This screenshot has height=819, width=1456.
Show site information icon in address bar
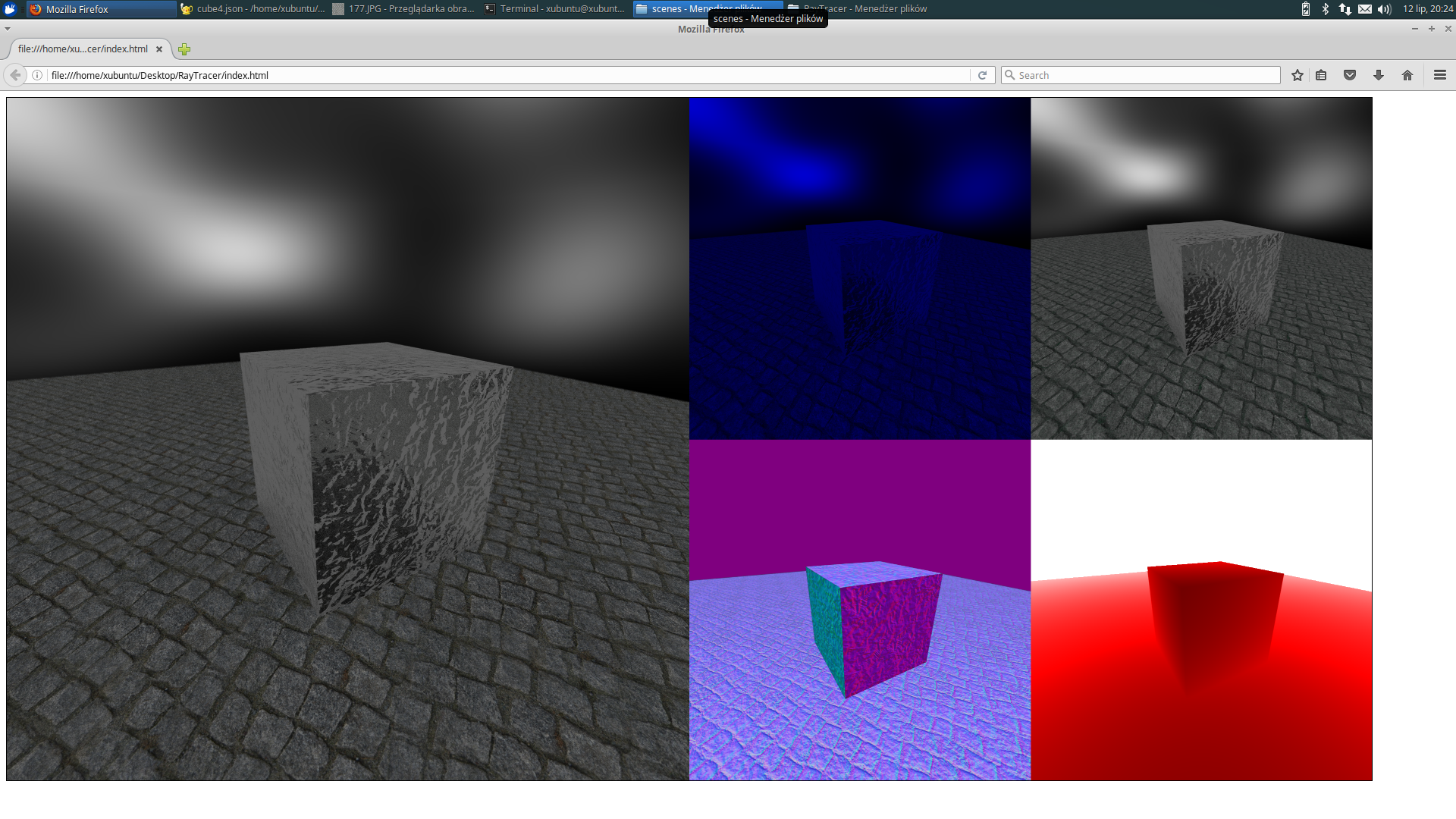point(36,75)
